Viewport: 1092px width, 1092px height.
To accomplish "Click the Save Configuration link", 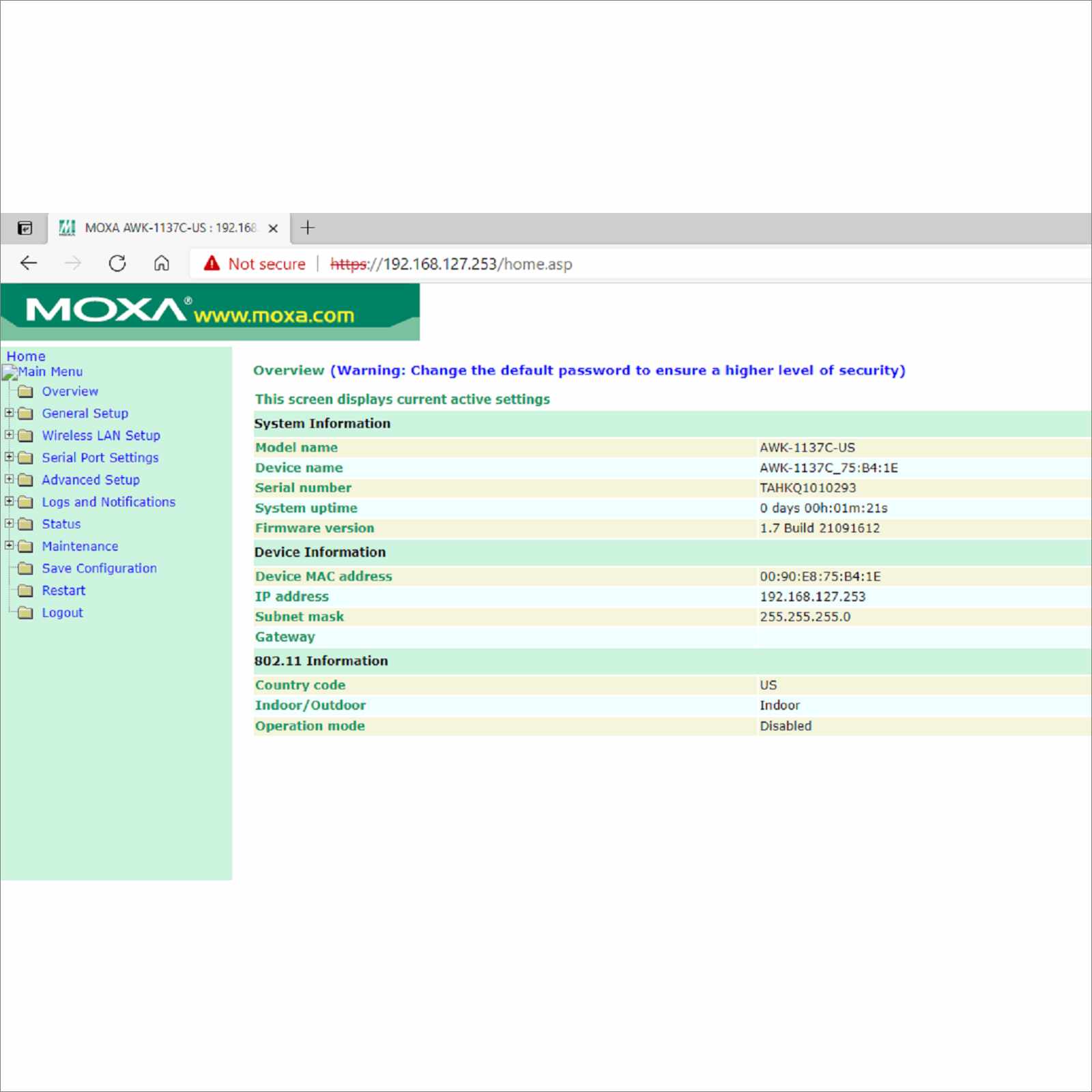I will coord(100,568).
